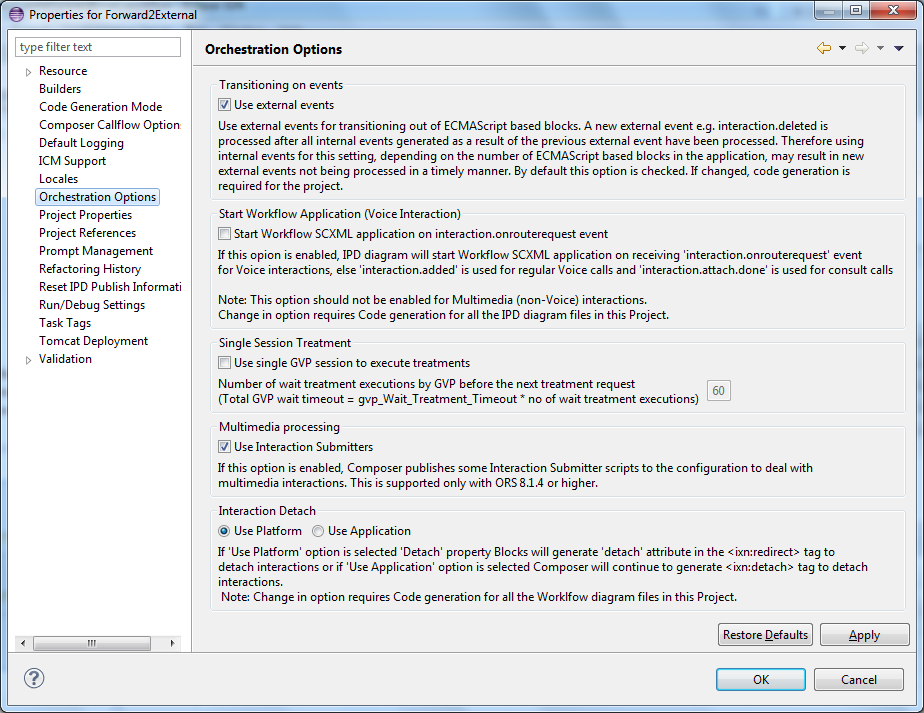Click the type filter text field
The image size is (924, 713).
pyautogui.click(x=98, y=47)
